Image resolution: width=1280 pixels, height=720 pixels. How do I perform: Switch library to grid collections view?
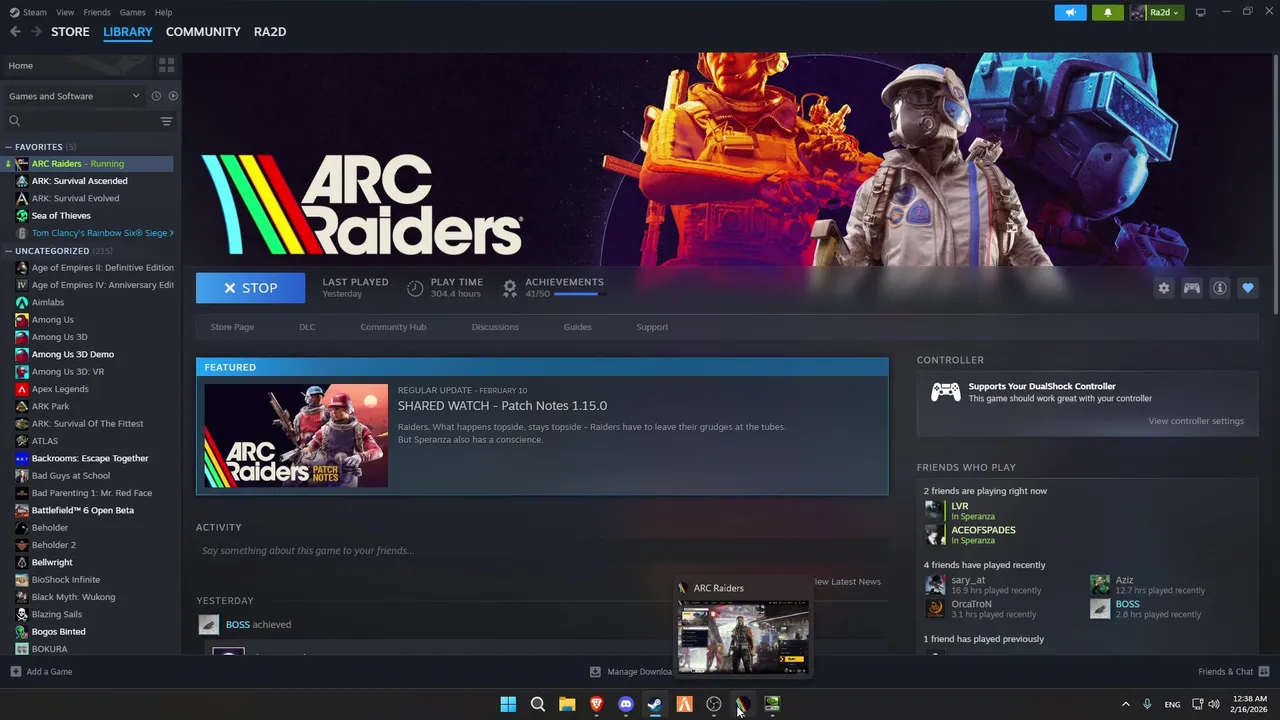pyautogui.click(x=166, y=65)
